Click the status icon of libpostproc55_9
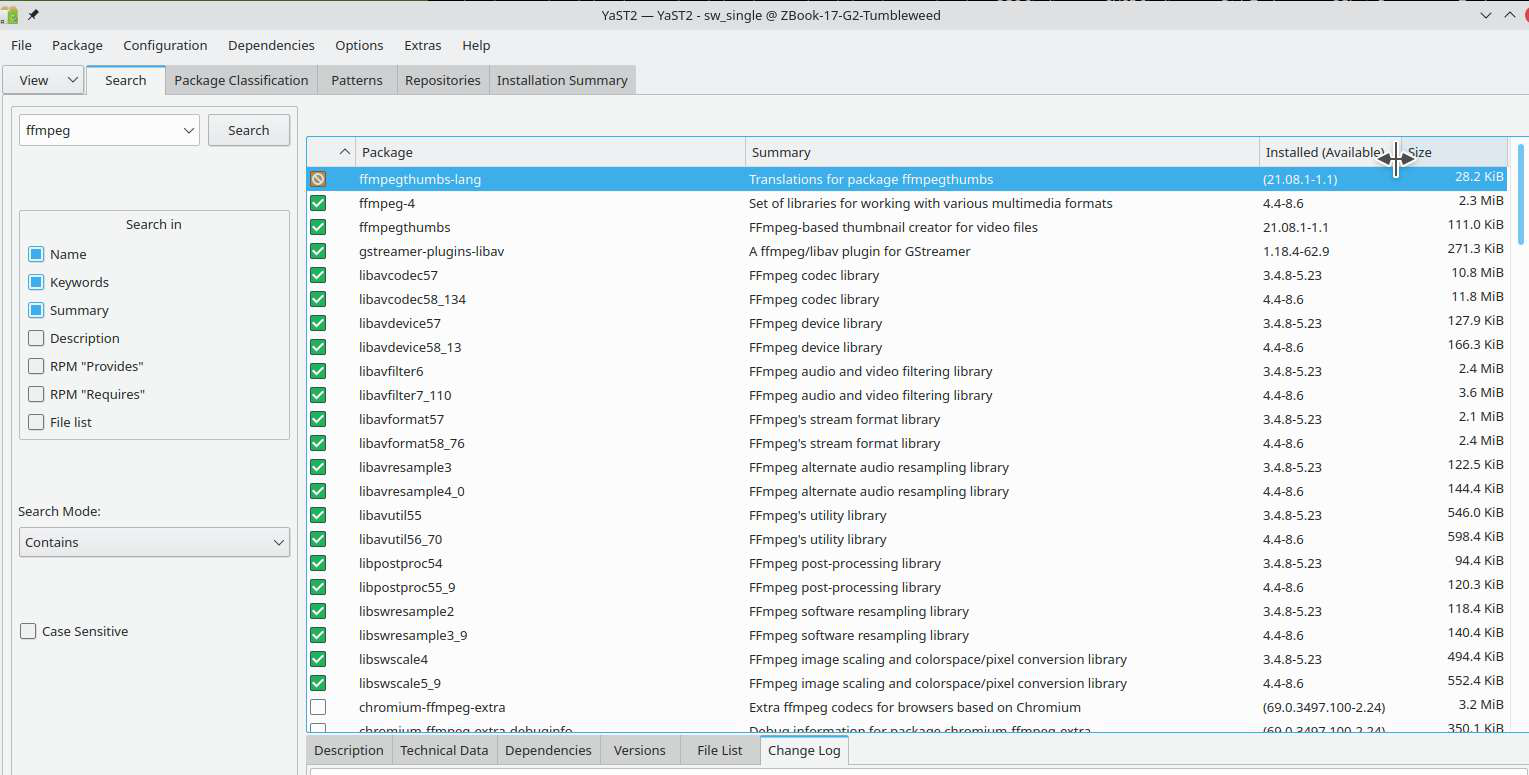 [x=318, y=587]
